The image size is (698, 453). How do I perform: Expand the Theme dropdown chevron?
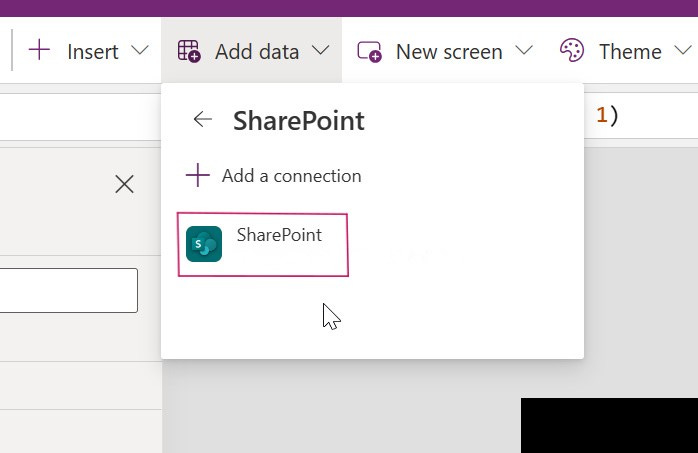[683, 50]
